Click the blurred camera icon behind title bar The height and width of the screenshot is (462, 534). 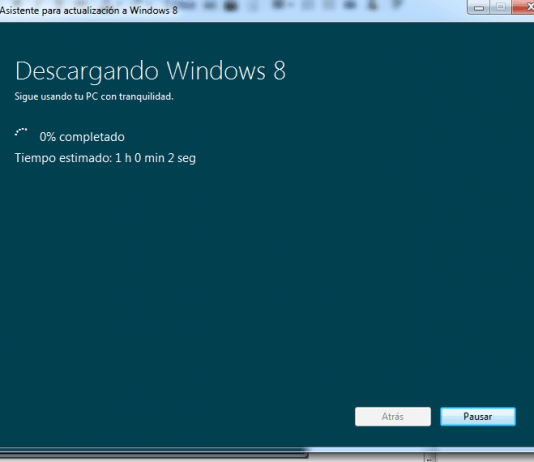(x=231, y=5)
